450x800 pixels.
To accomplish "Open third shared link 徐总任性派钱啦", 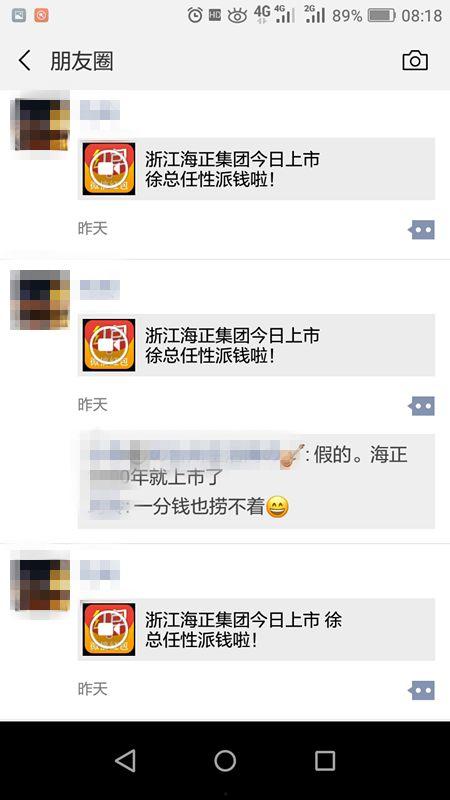I will coord(257,630).
